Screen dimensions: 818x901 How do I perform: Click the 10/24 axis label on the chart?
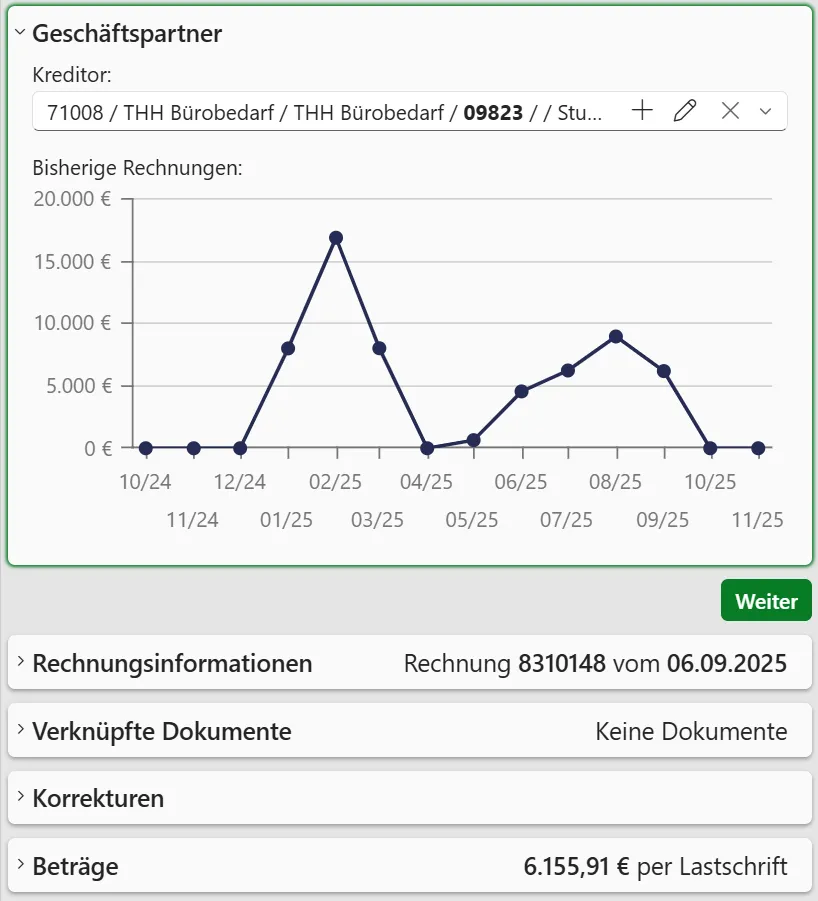(x=147, y=481)
